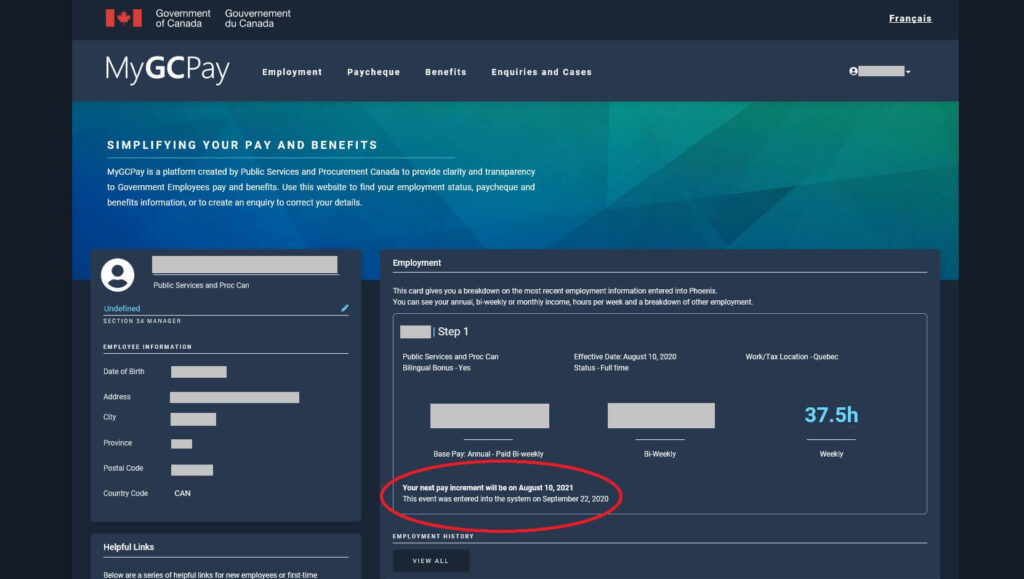Click 'Status - Full time' text
Viewport: 1024px width, 579px height.
601,368
